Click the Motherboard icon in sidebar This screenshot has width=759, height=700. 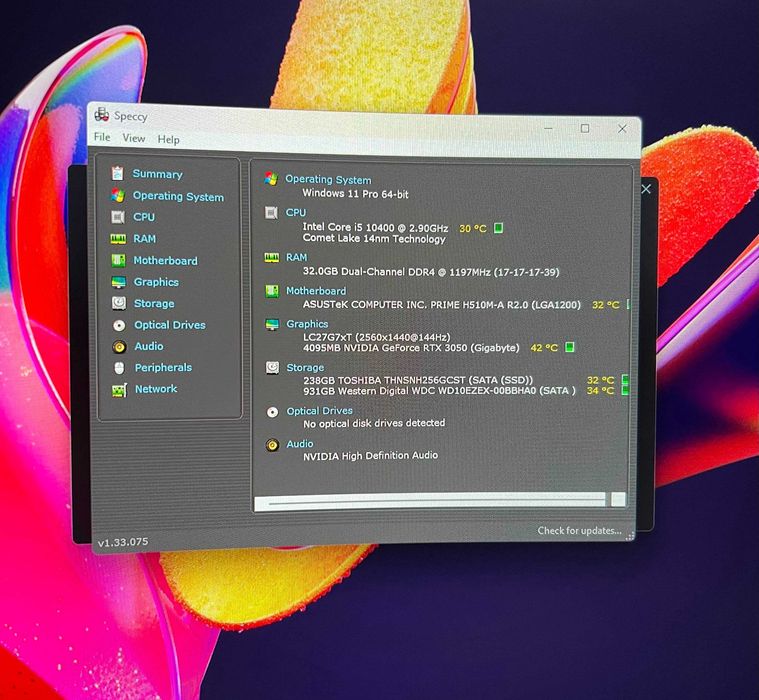[118, 260]
